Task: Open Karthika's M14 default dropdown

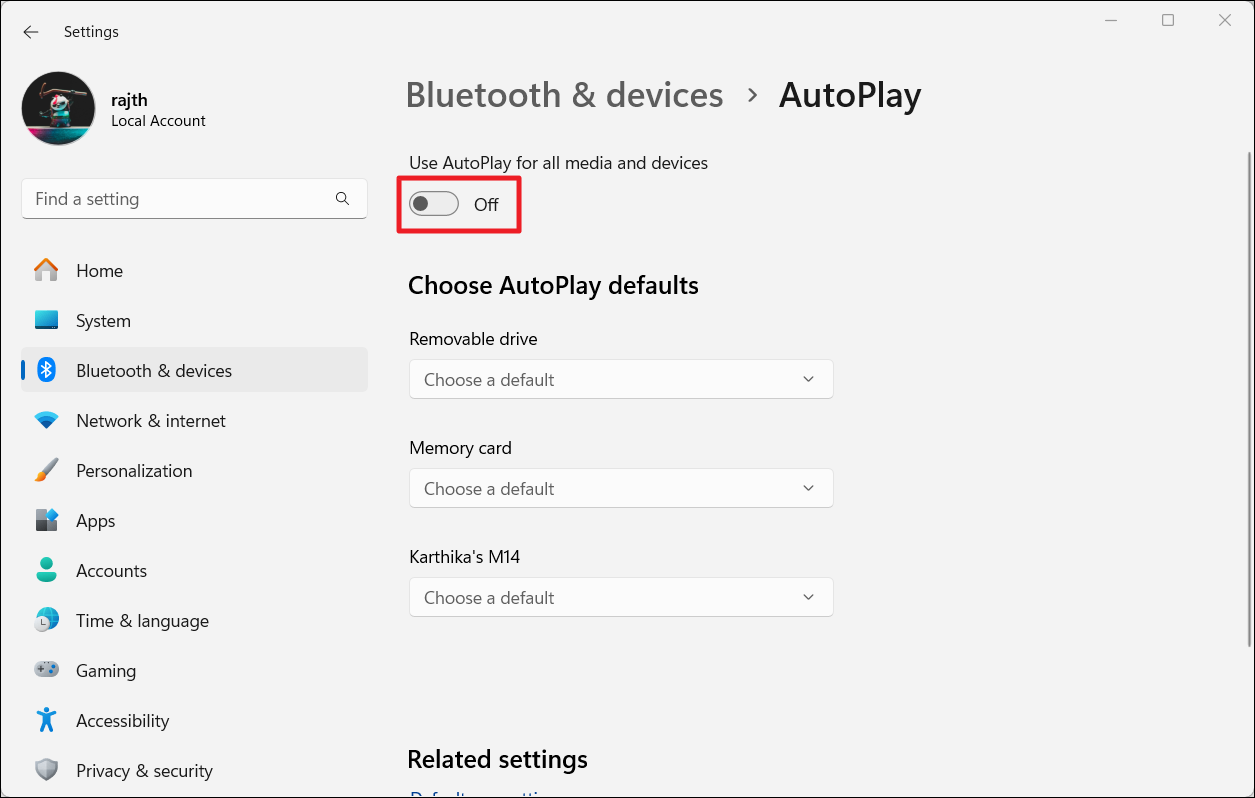Action: point(620,598)
